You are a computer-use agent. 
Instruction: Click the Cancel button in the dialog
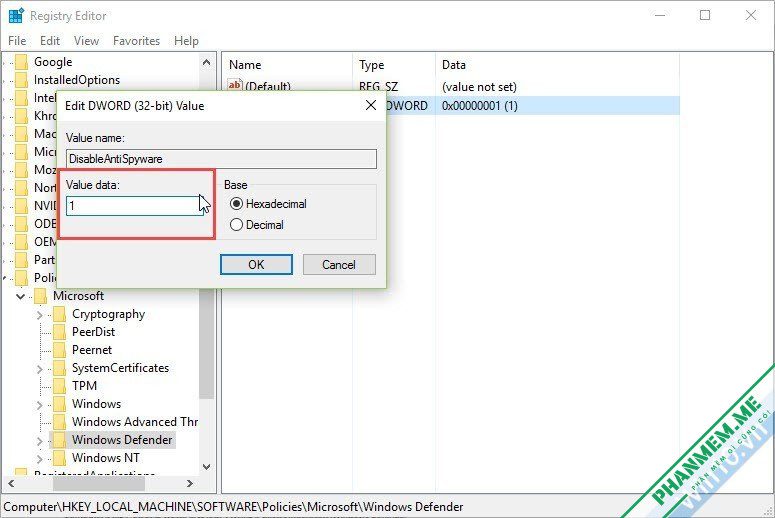coord(339,264)
